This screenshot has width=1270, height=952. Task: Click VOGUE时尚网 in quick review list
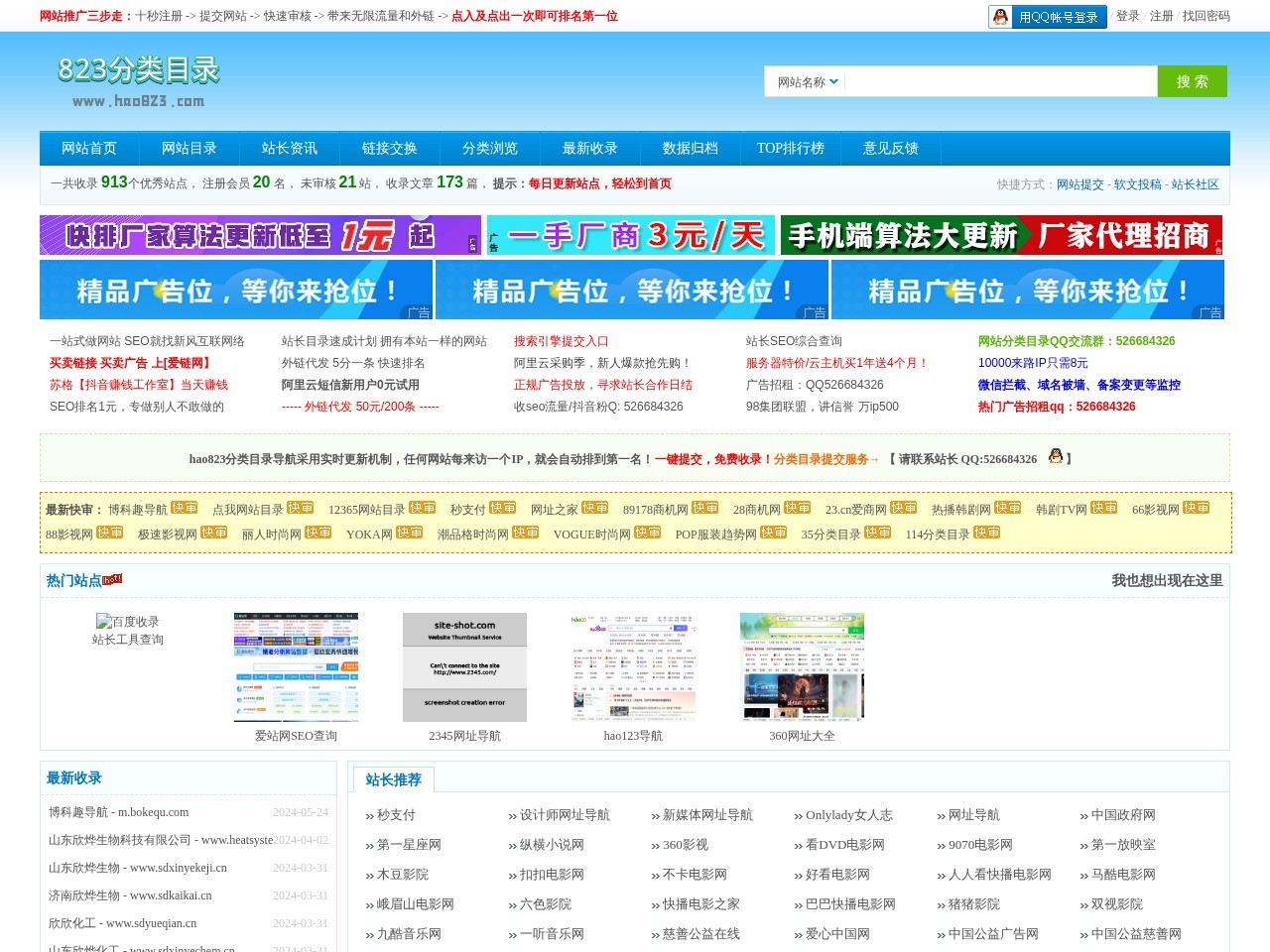tap(592, 535)
